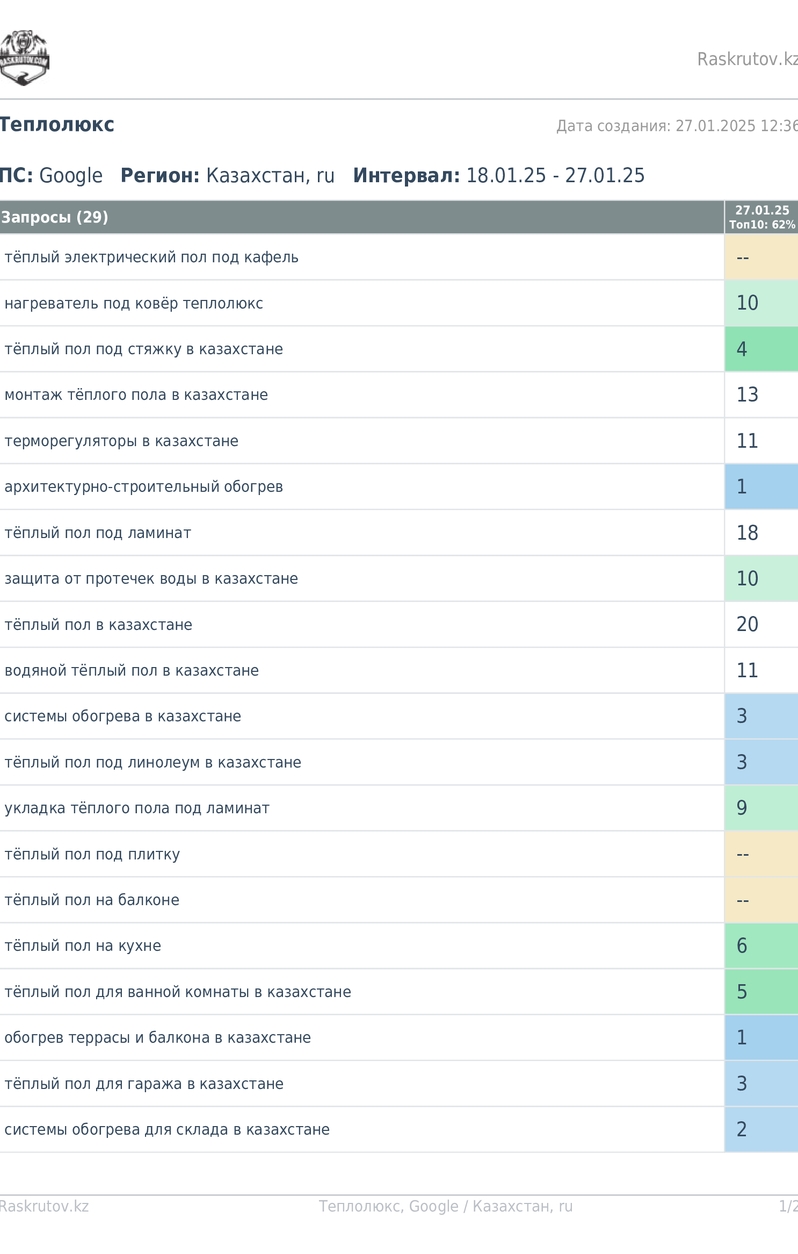Select query монтаж тёплого пола в казахстане

coord(136,395)
